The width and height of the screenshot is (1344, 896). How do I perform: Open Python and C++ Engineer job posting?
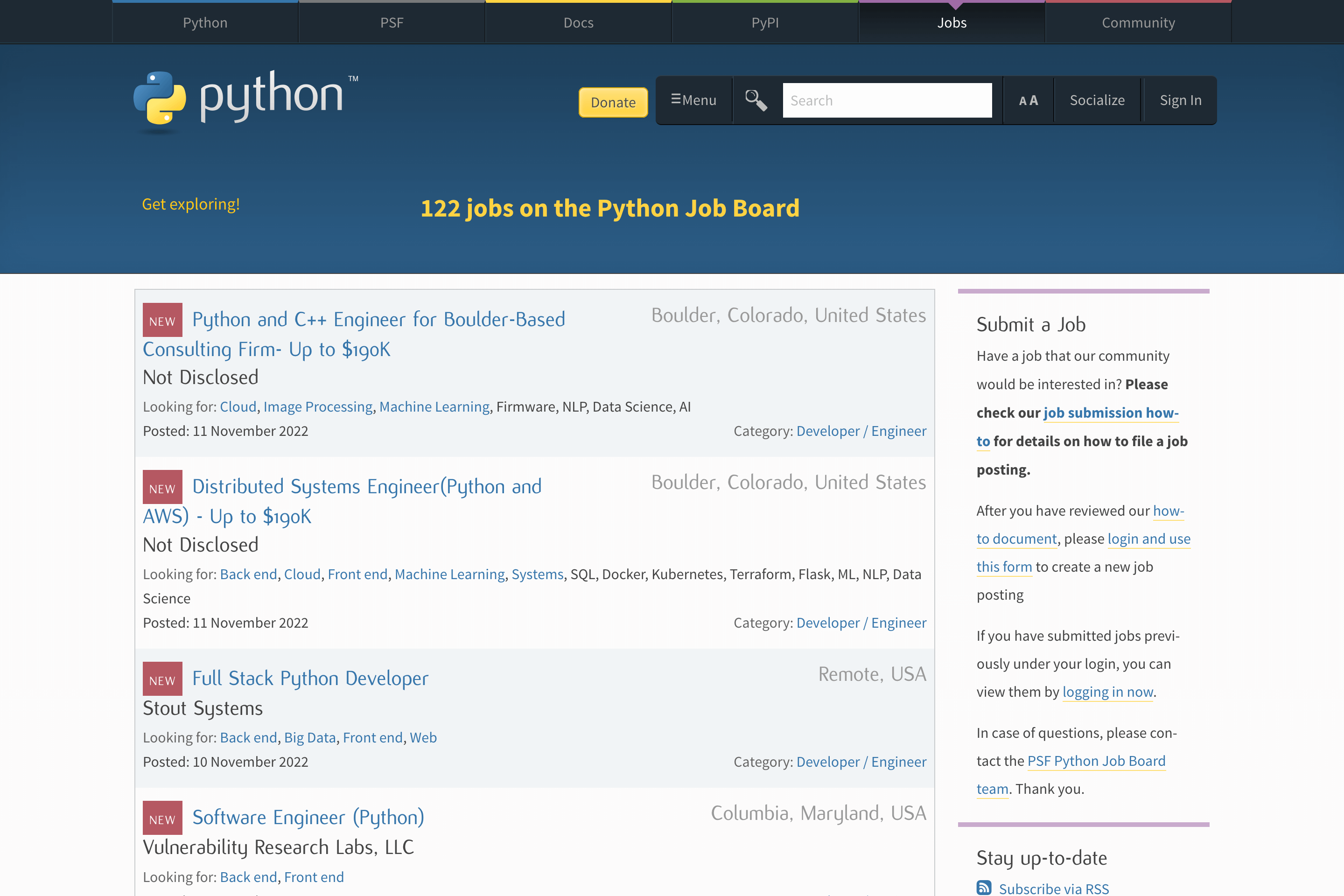coord(354,334)
